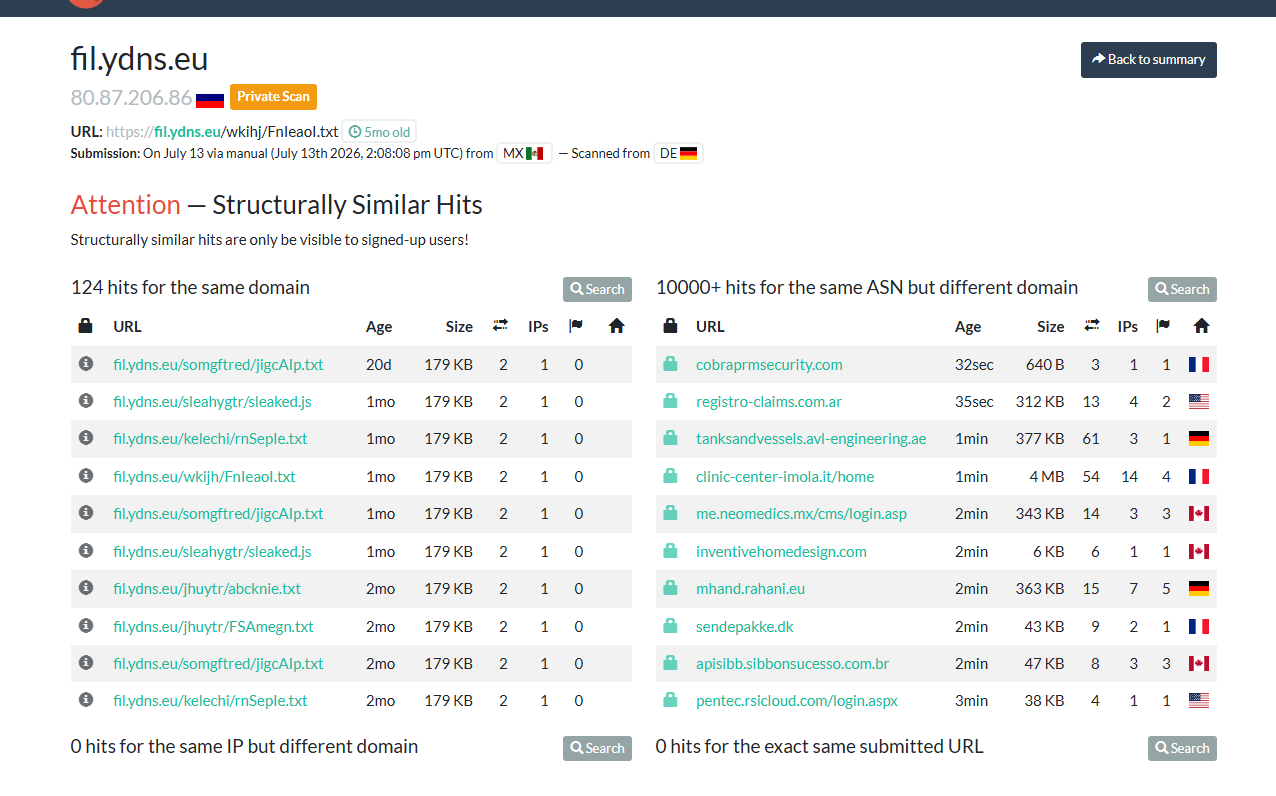Click lock icon for clinic-center-imola.it/home row
Image resolution: width=1276 pixels, height=796 pixels.
click(x=670, y=476)
